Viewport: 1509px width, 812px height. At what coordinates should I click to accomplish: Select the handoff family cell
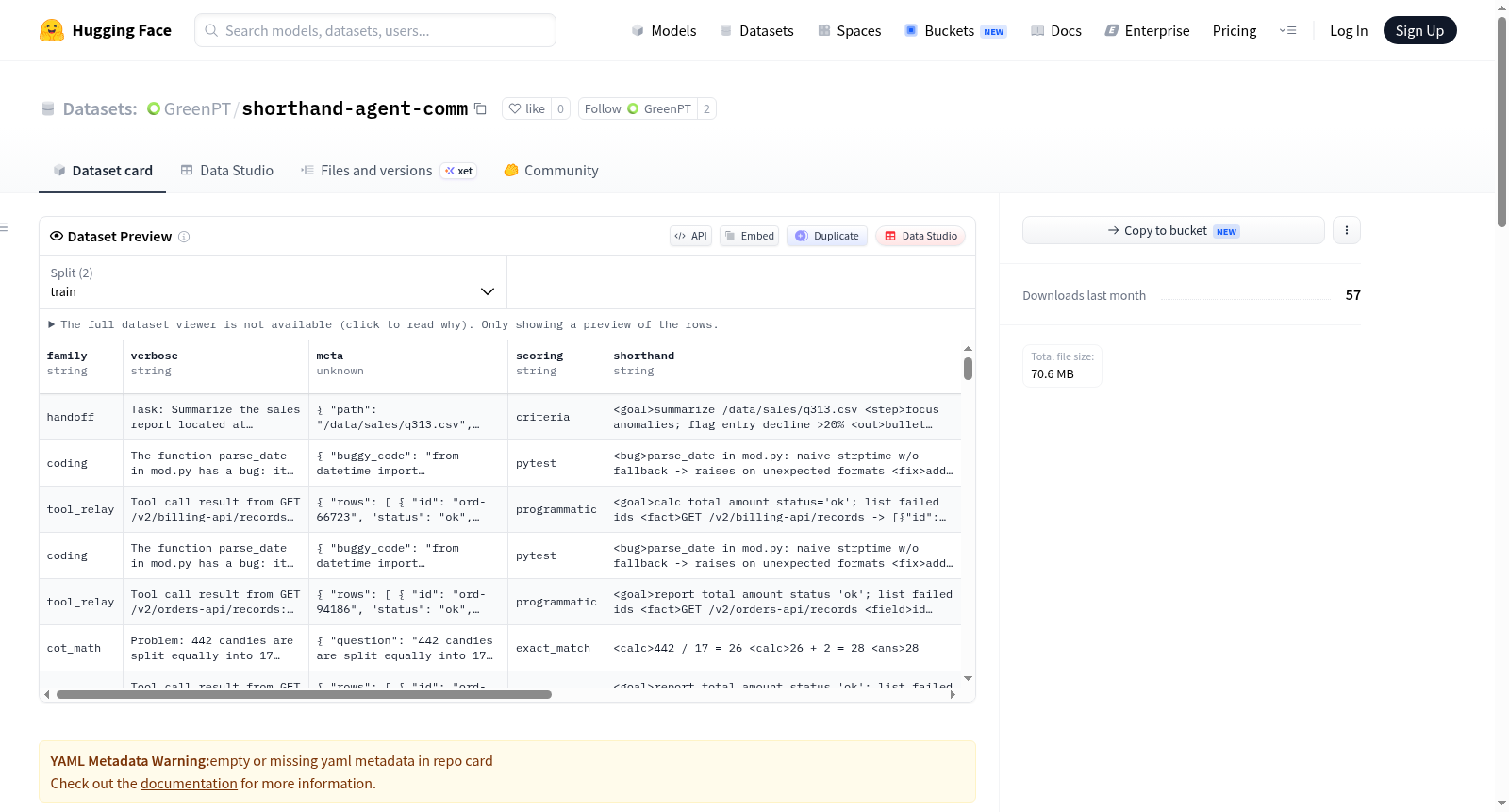(x=81, y=417)
